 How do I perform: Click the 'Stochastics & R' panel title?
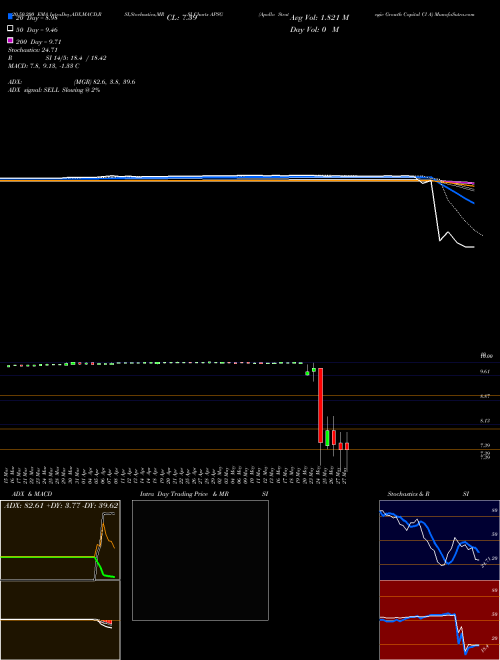pos(408,494)
